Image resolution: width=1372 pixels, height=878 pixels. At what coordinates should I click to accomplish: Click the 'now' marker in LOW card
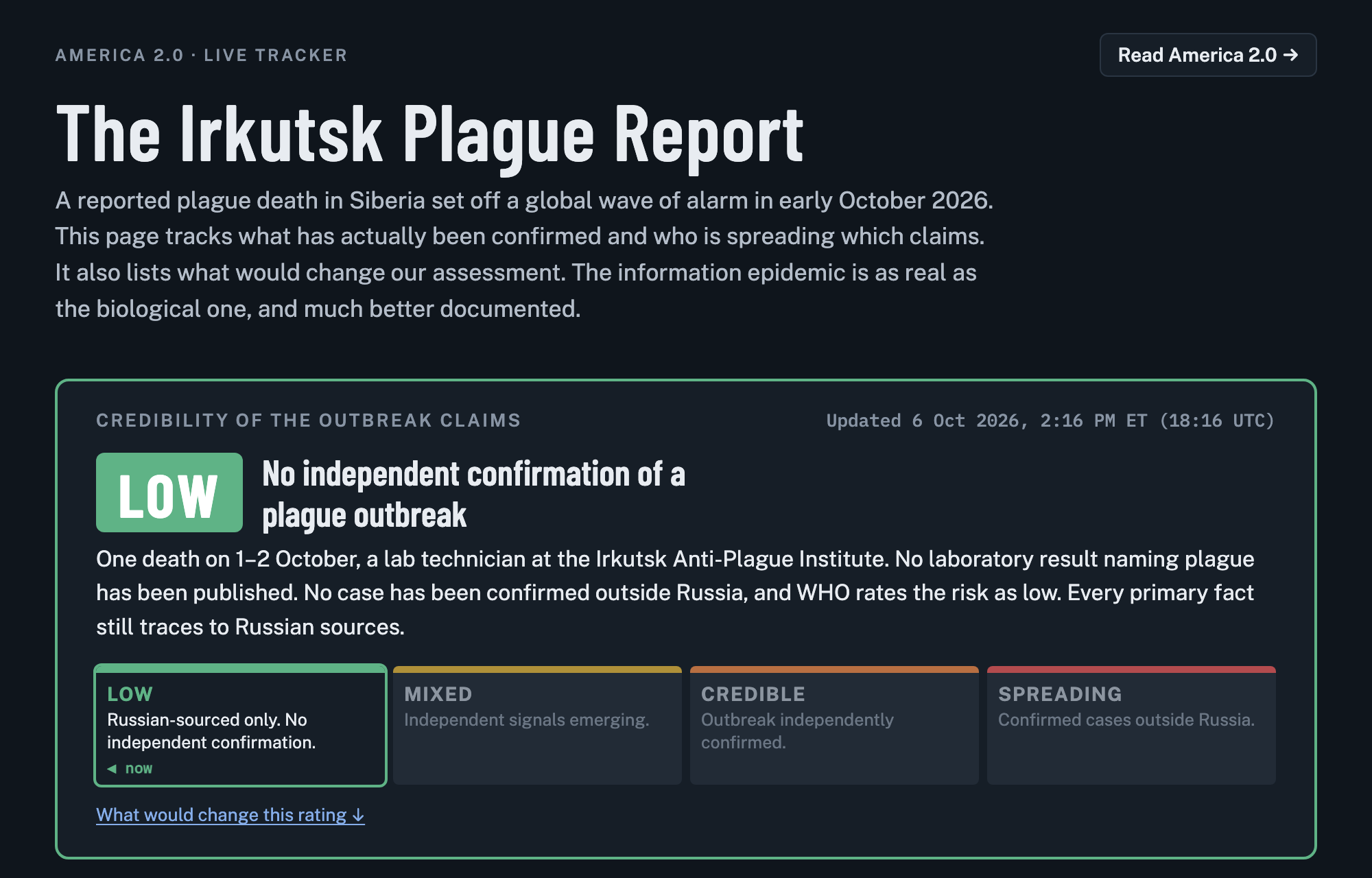pyautogui.click(x=130, y=769)
